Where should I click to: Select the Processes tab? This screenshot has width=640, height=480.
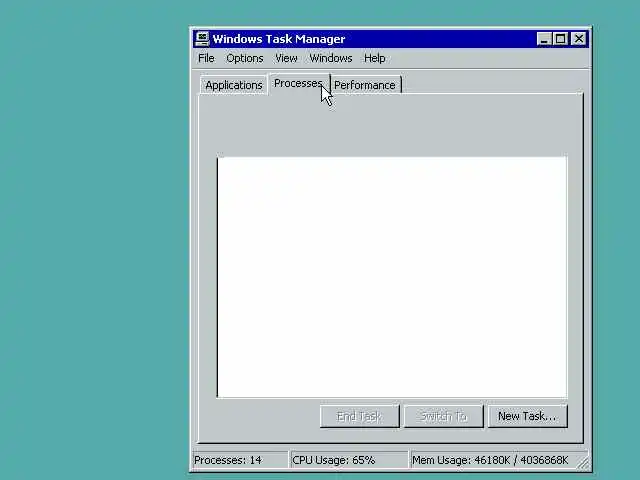tap(298, 84)
